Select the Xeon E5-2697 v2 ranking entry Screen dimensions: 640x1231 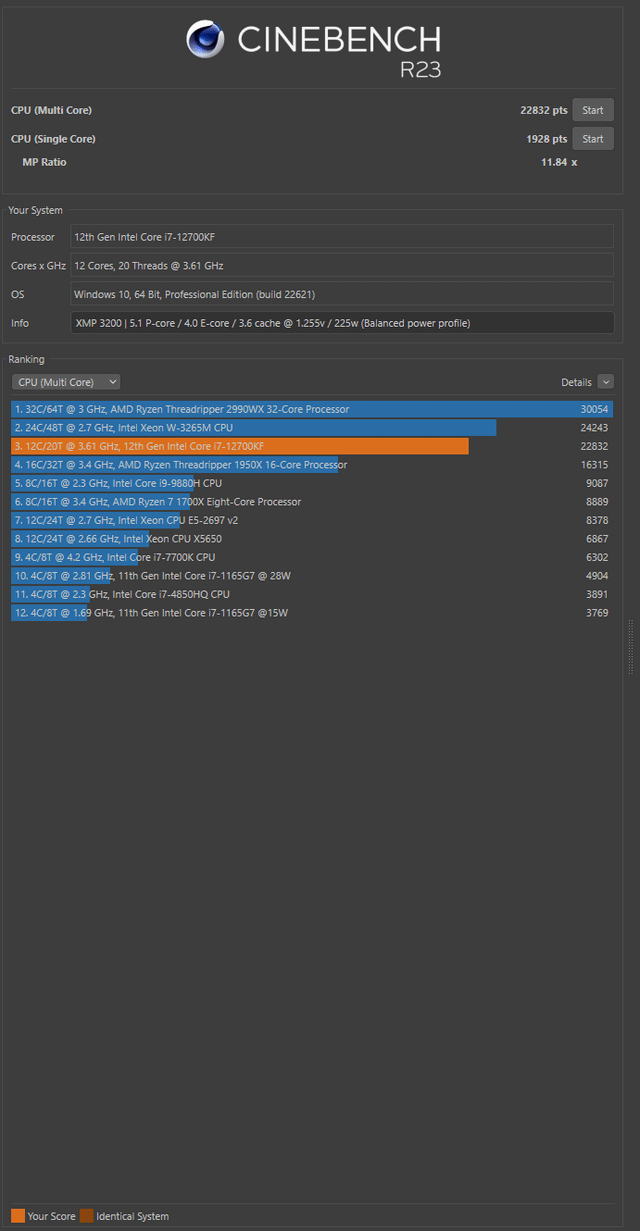[x=312, y=520]
